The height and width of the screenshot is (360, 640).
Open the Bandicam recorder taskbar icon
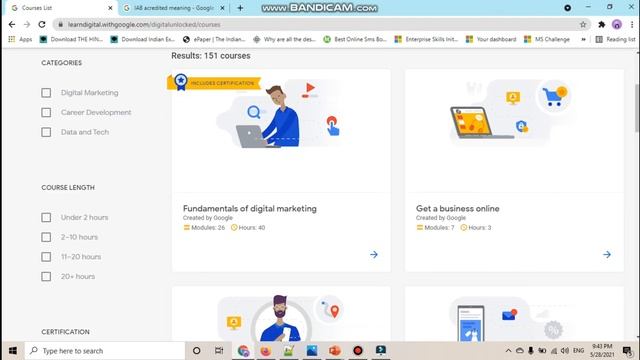[358, 351]
